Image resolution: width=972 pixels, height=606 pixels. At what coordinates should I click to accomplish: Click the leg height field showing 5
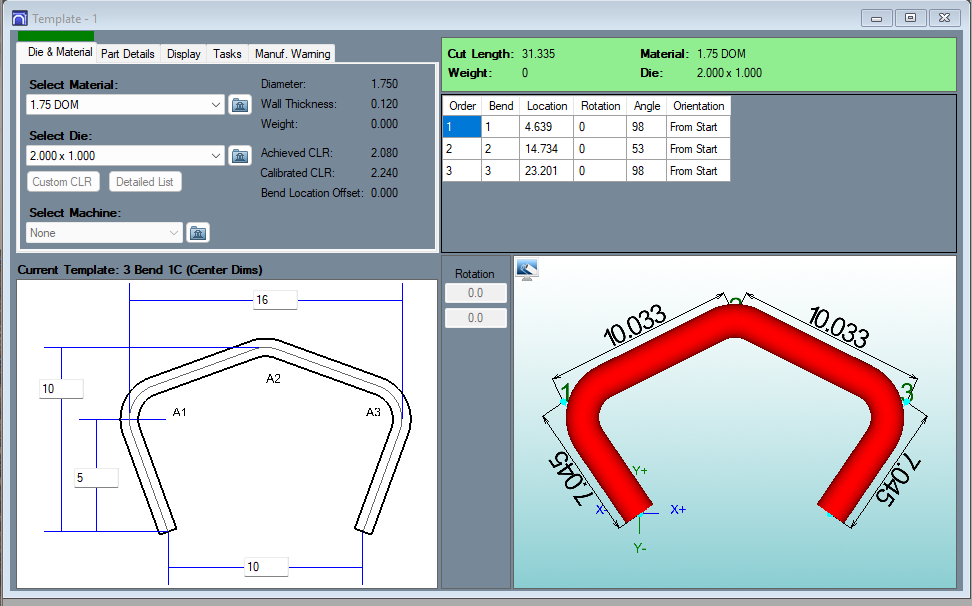(x=96, y=478)
